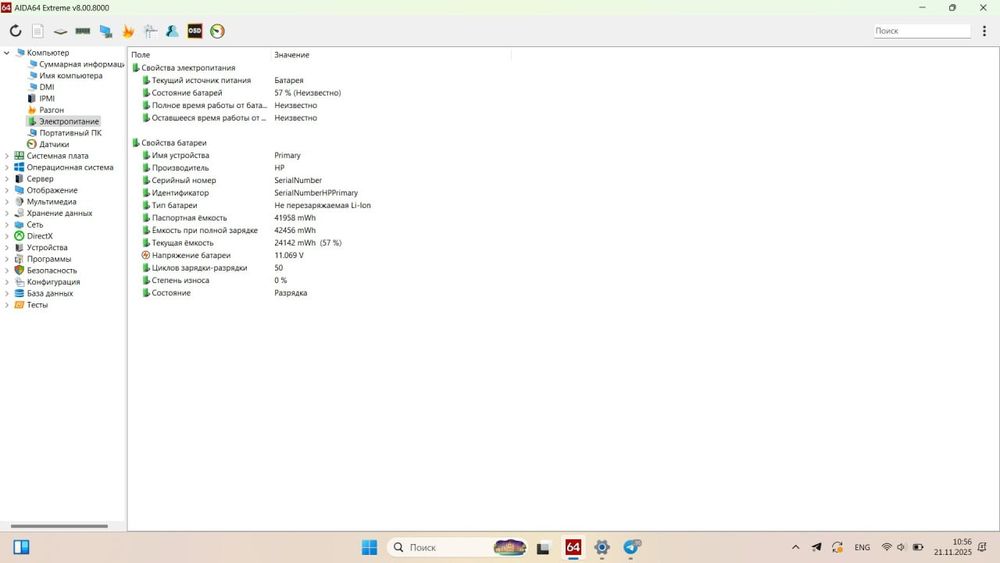
Task: Switch the ENG input language indicator
Action: coord(862,547)
